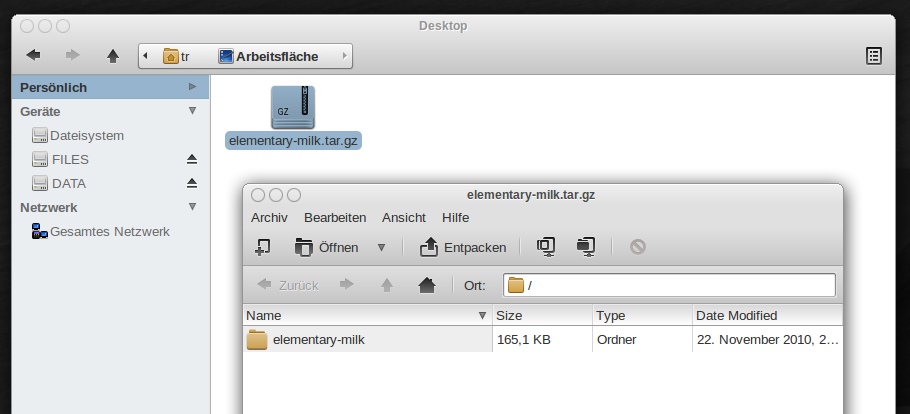Open Gesamtes Netzwerk in the sidebar
This screenshot has height=414, width=910.
[x=100, y=232]
